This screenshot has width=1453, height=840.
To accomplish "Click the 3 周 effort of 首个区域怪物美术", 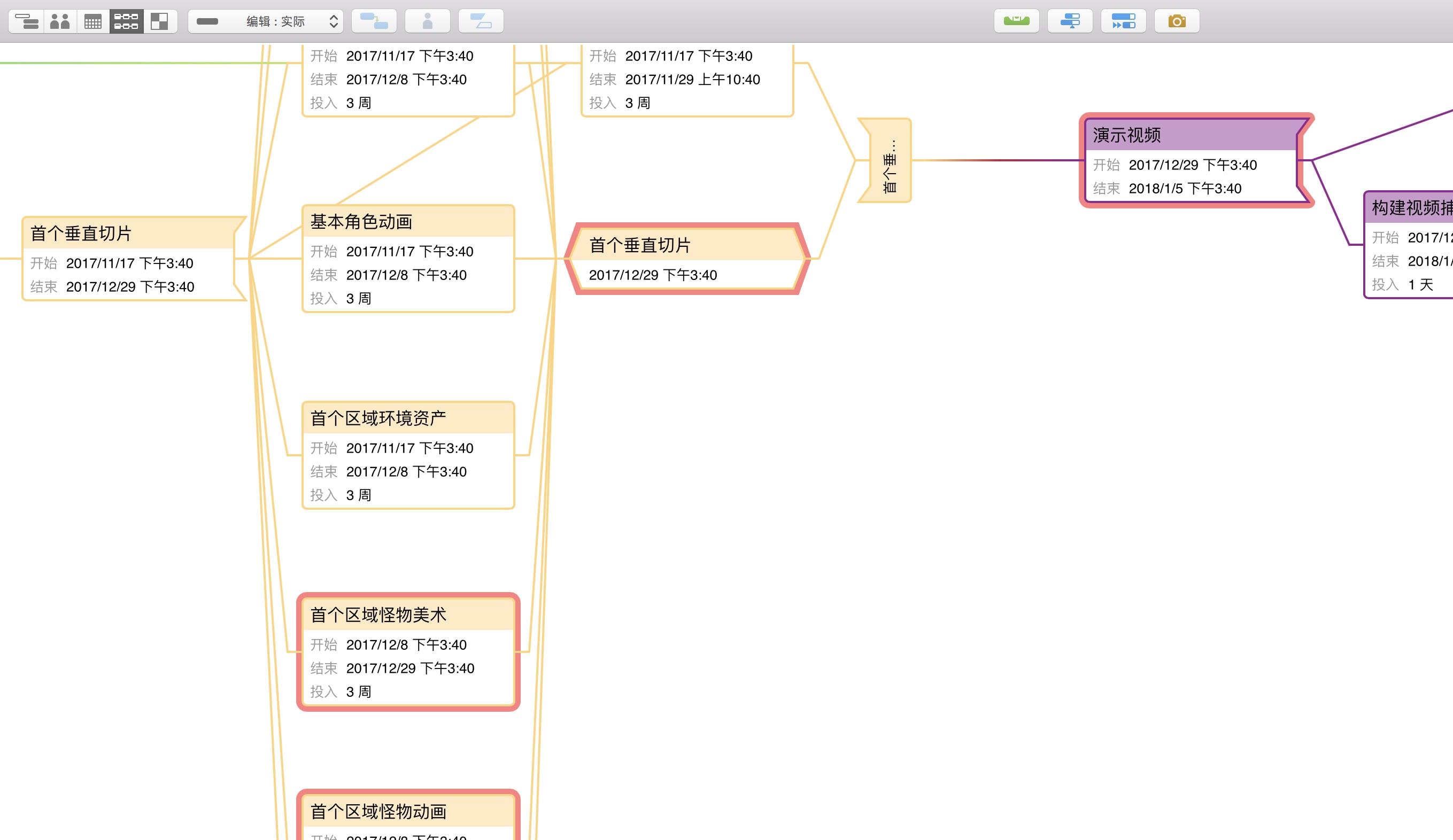I will pyautogui.click(x=359, y=692).
